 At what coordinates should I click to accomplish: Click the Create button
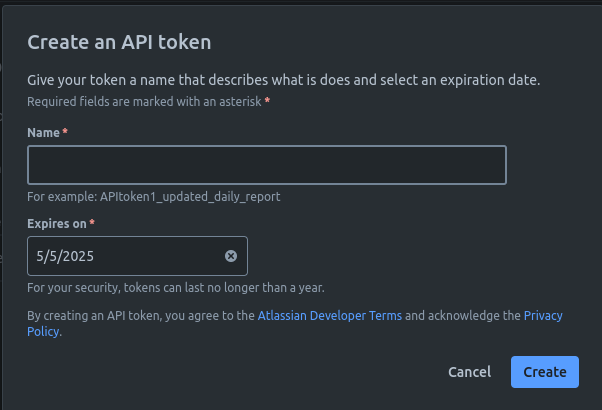pyautogui.click(x=545, y=372)
